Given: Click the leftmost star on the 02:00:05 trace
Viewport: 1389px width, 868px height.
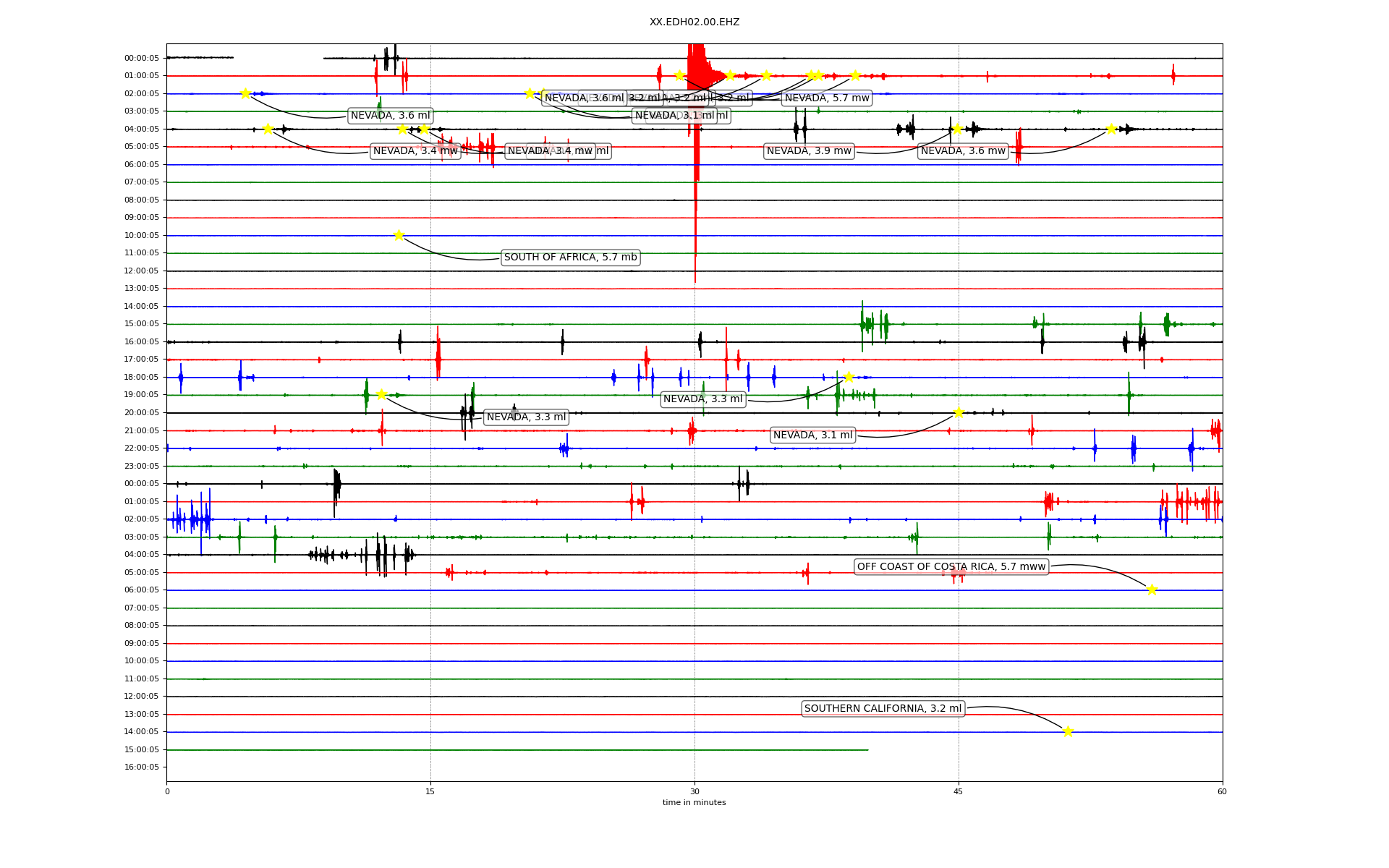Looking at the screenshot, I should pyautogui.click(x=245, y=93).
